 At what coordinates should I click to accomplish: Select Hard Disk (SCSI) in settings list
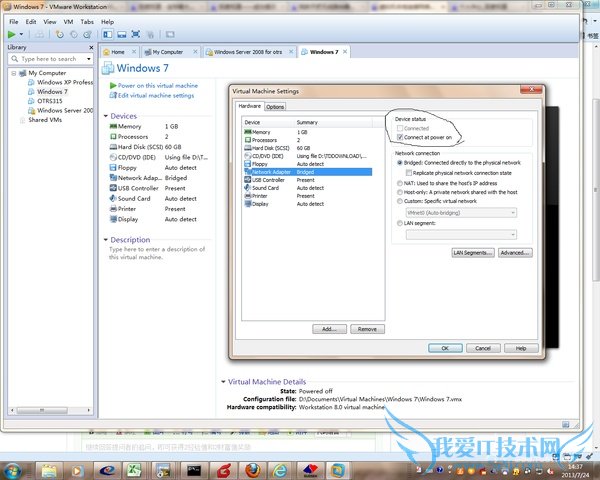308,148
